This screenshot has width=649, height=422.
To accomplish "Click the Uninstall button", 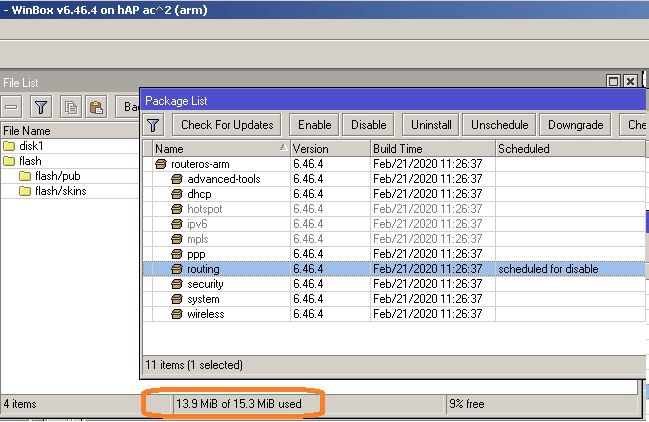I will (431, 125).
